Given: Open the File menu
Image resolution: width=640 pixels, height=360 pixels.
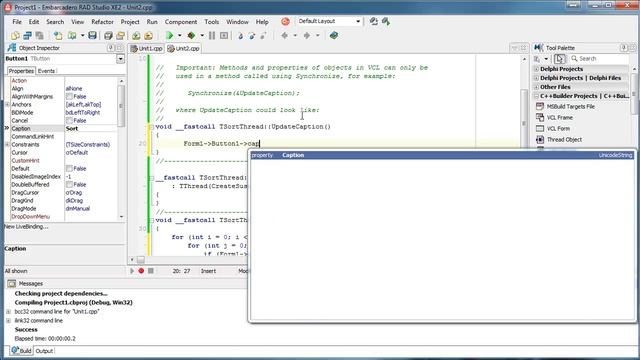Looking at the screenshot, I should click(17, 22).
